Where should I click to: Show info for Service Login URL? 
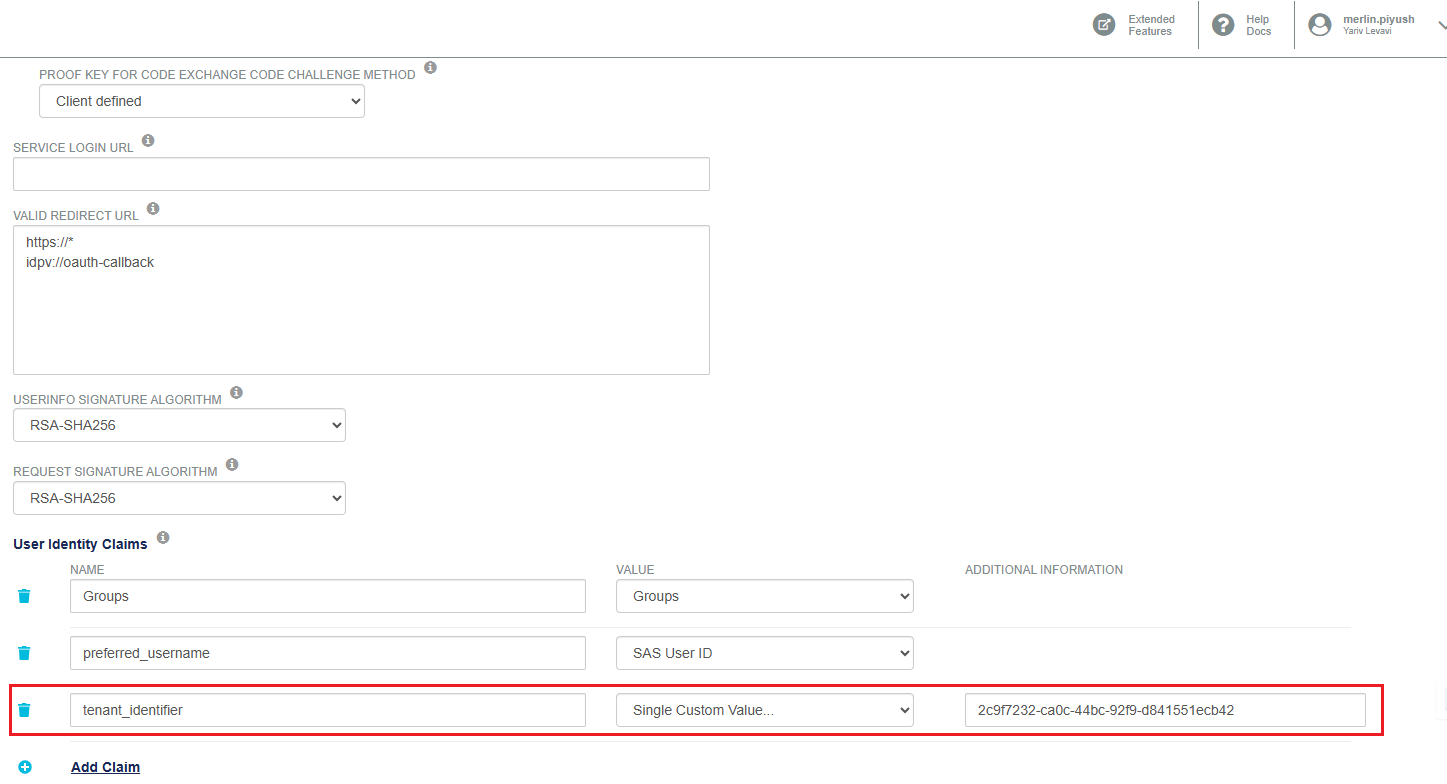pyautogui.click(x=148, y=141)
